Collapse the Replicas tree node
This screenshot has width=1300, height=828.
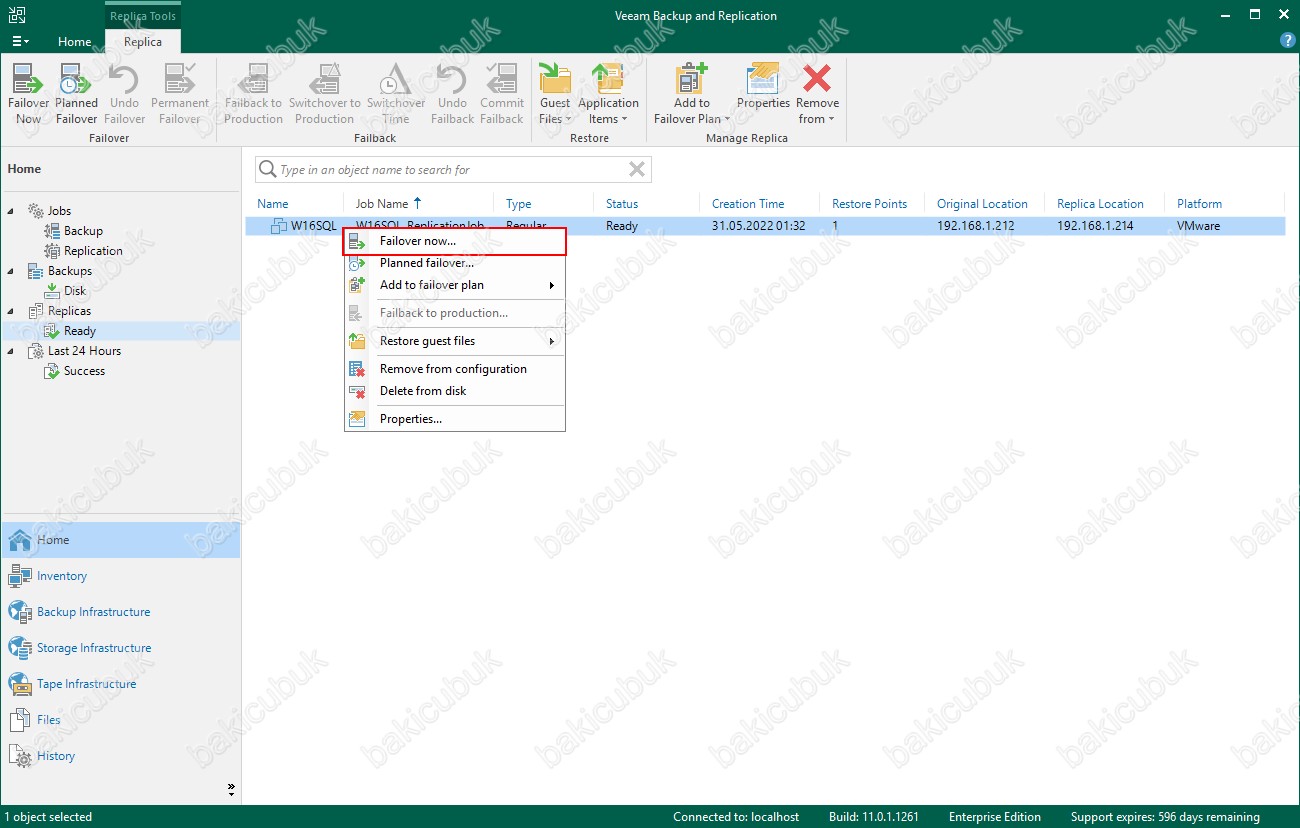coord(11,311)
